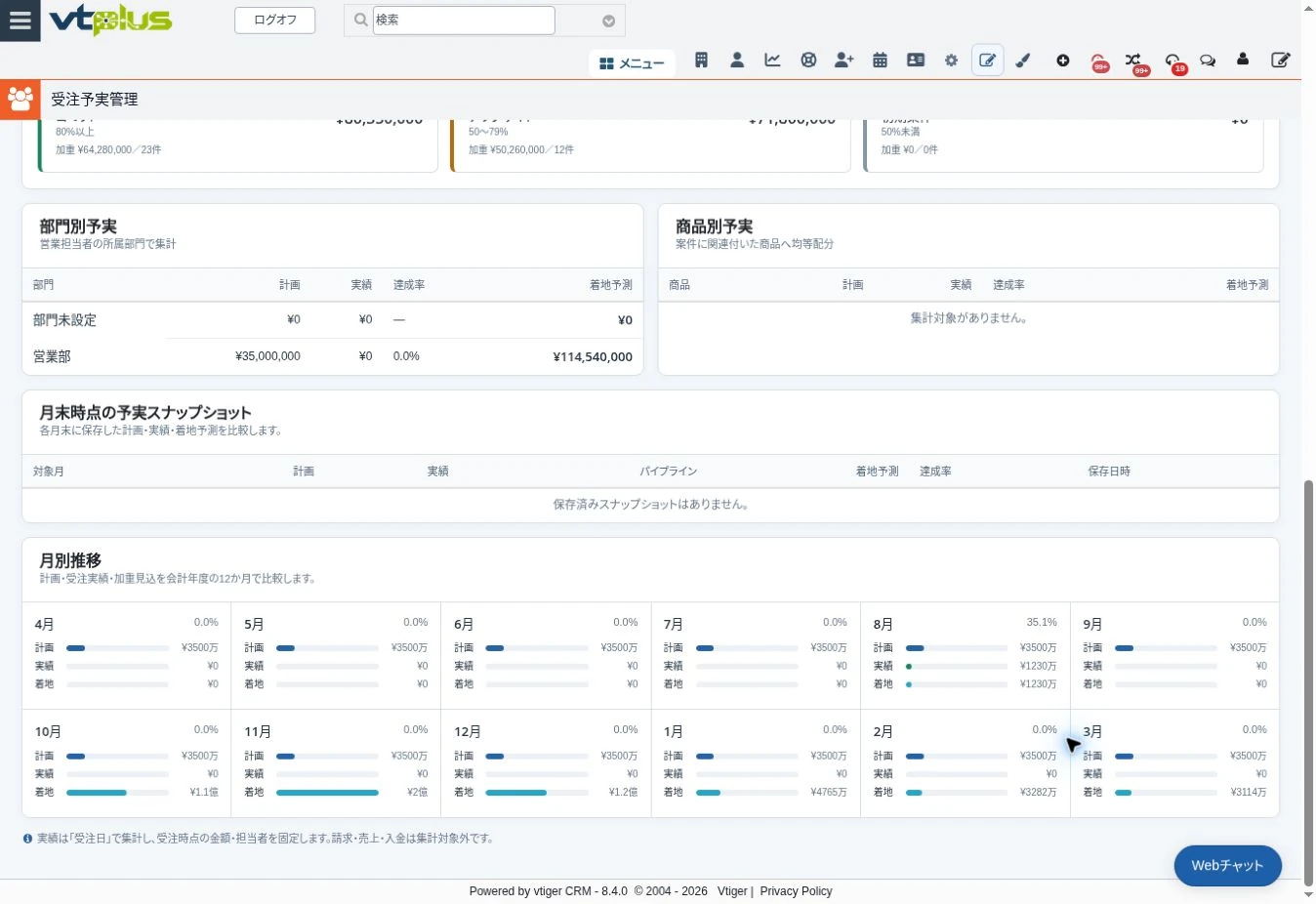
Task: Expand the search options dropdown arrow
Action: tap(608, 21)
